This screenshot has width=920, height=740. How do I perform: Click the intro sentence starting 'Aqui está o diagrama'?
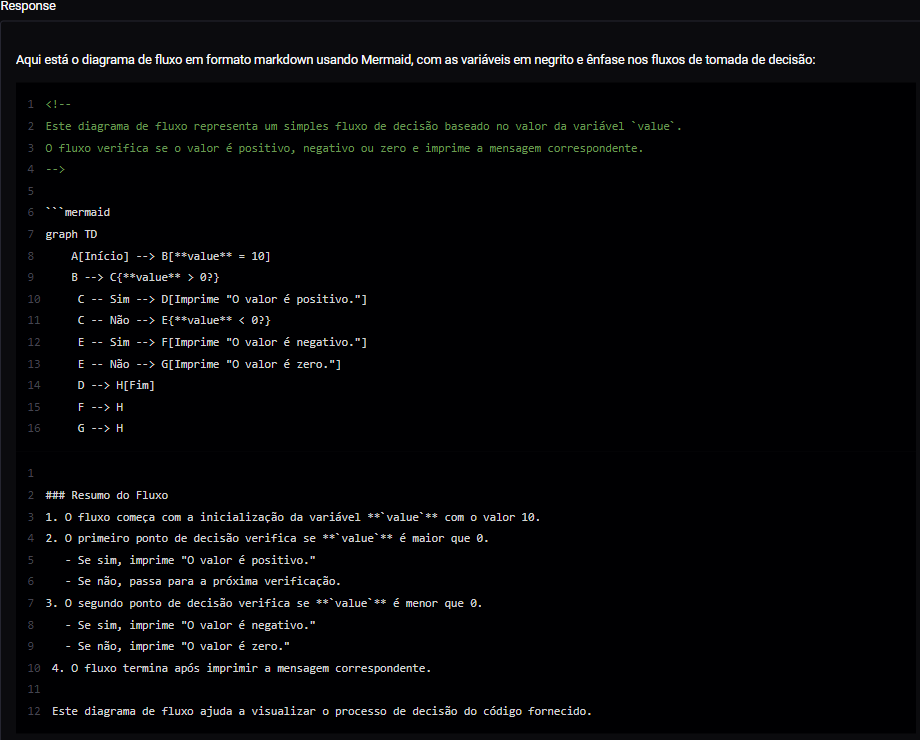pos(415,60)
